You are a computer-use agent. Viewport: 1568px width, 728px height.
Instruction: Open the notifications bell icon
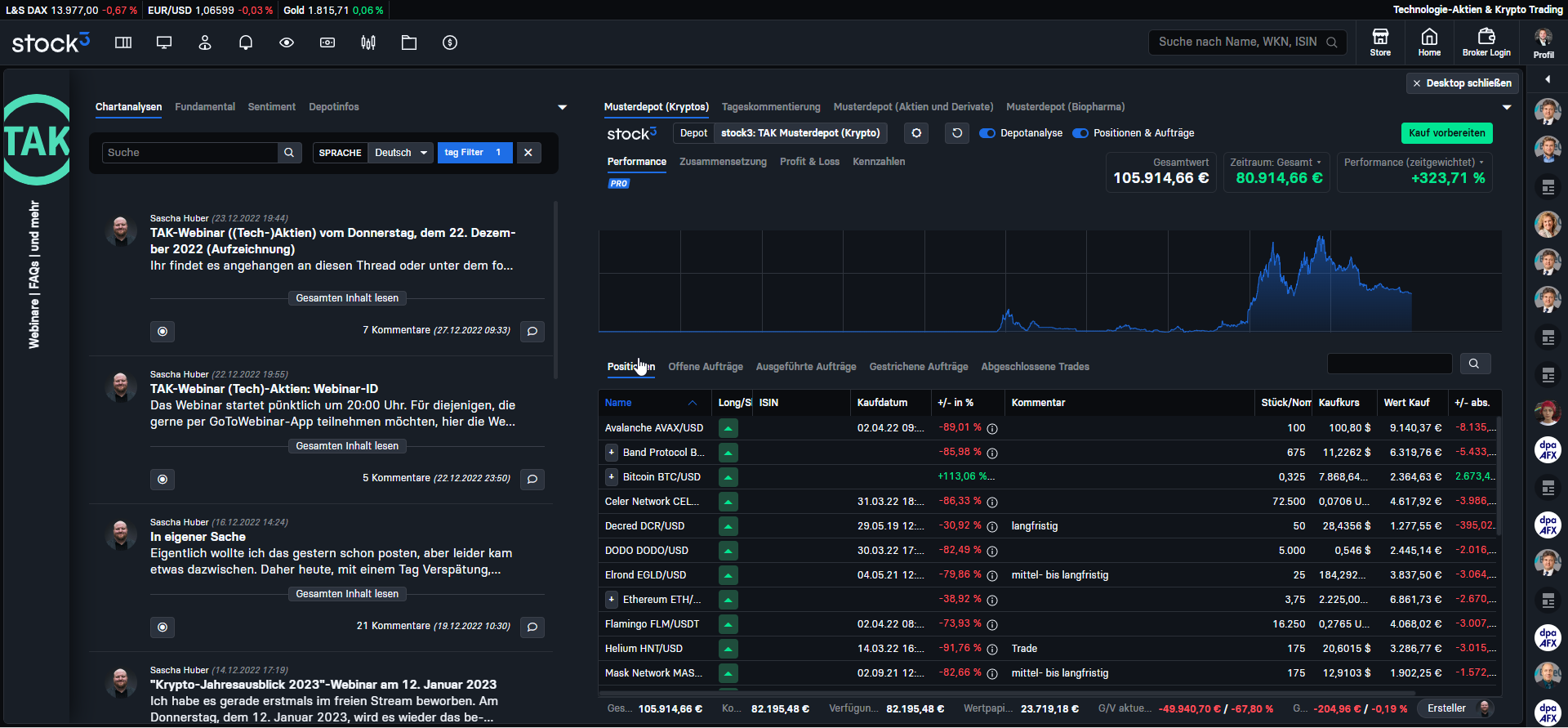(x=245, y=42)
